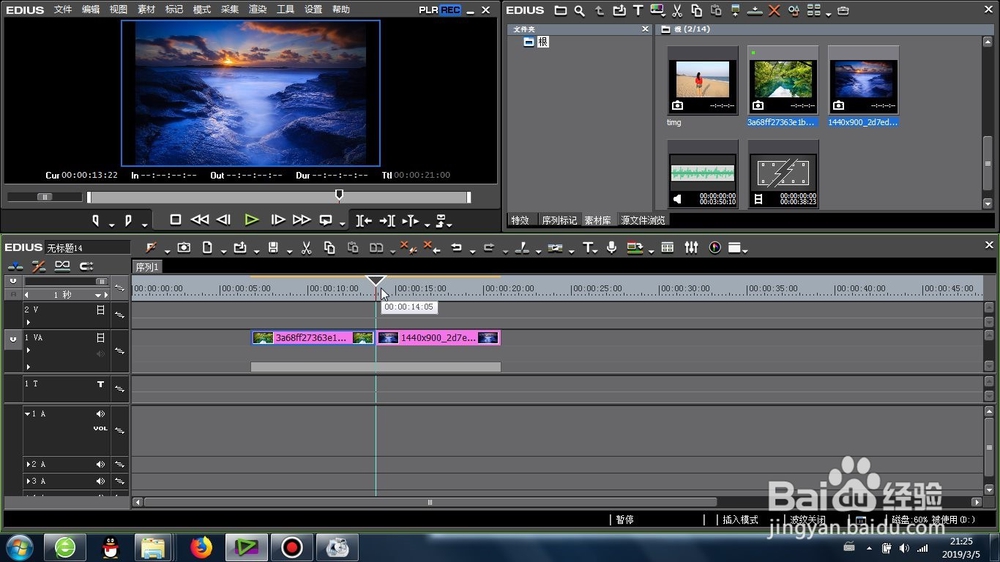The width and height of the screenshot is (1000, 562).
Task: Click the create title T tool
Action: coord(587,248)
